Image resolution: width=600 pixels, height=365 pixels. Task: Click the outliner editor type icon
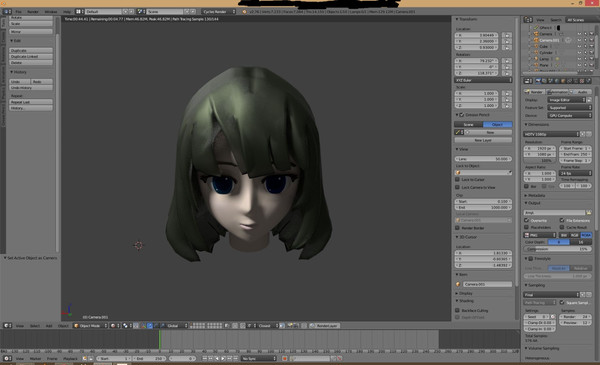[528, 20]
